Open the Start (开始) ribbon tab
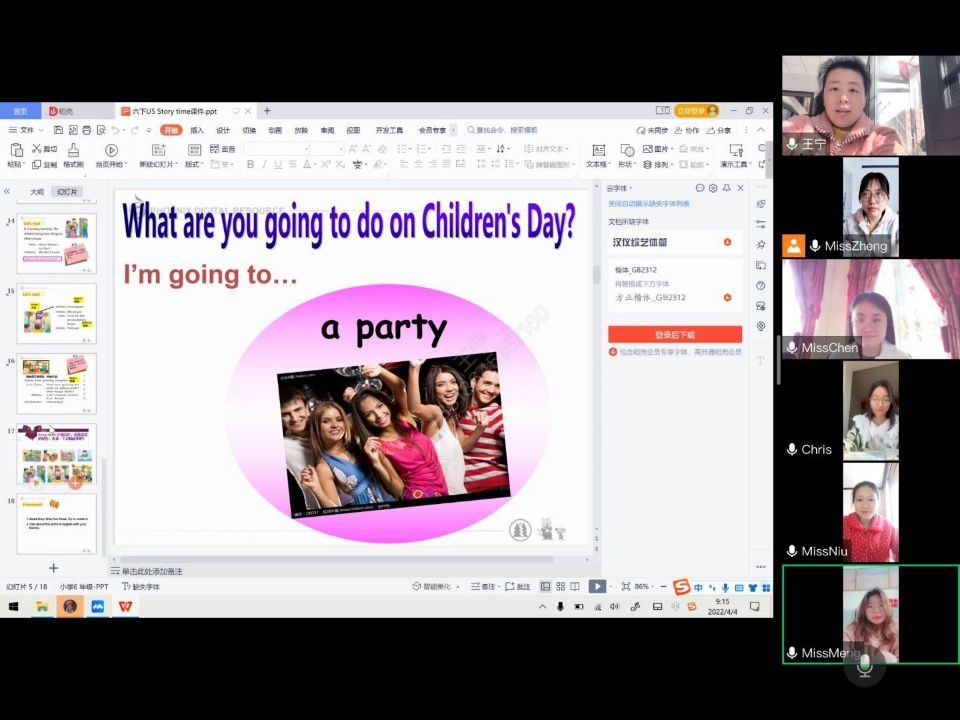 click(x=171, y=130)
